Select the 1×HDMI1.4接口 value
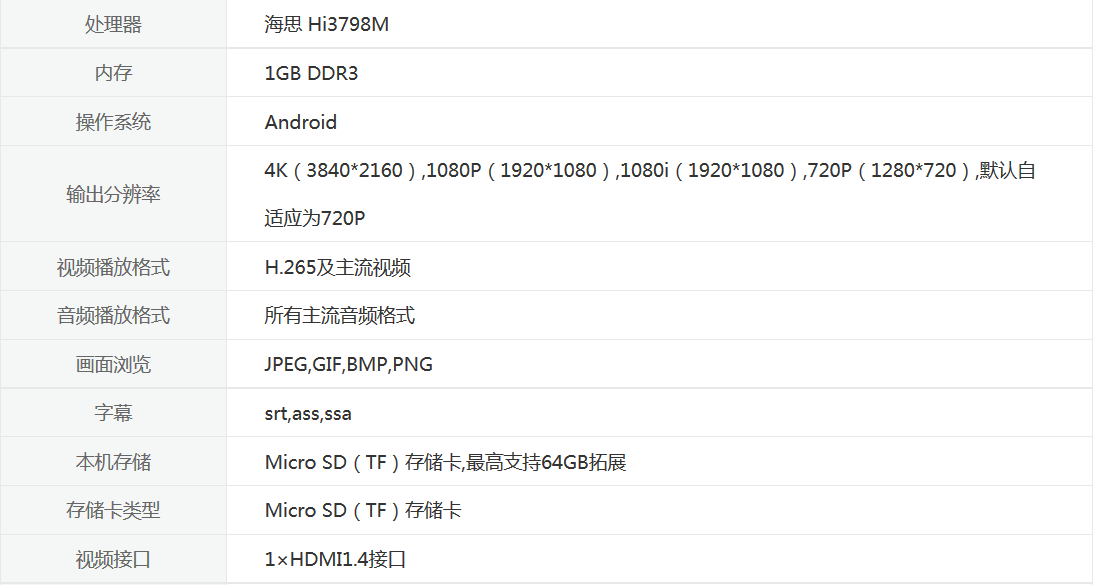Viewport: 1093px width, 585px height. 335,559
